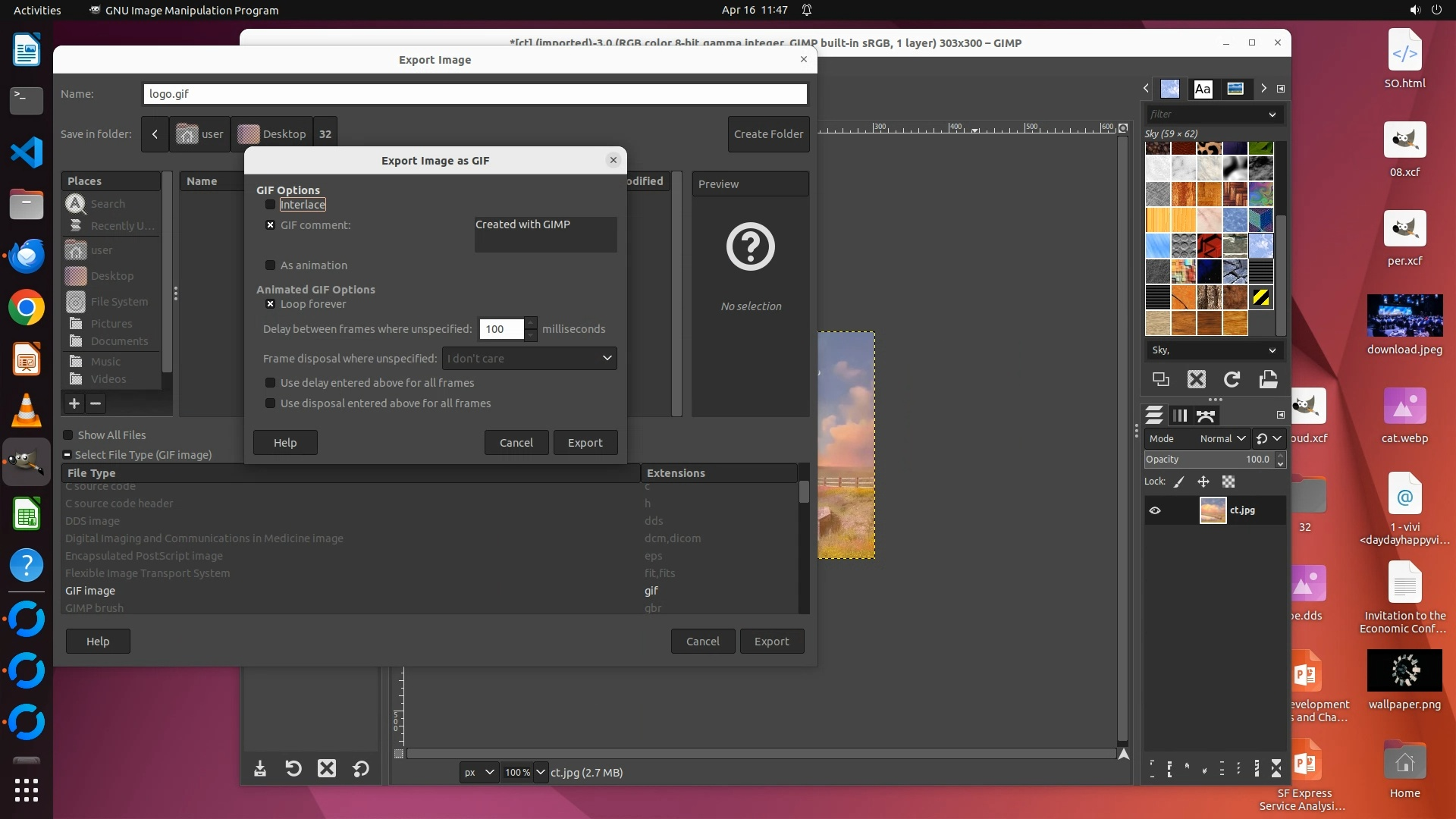
Task: Open the Paths tab icon
Action: click(x=1206, y=416)
